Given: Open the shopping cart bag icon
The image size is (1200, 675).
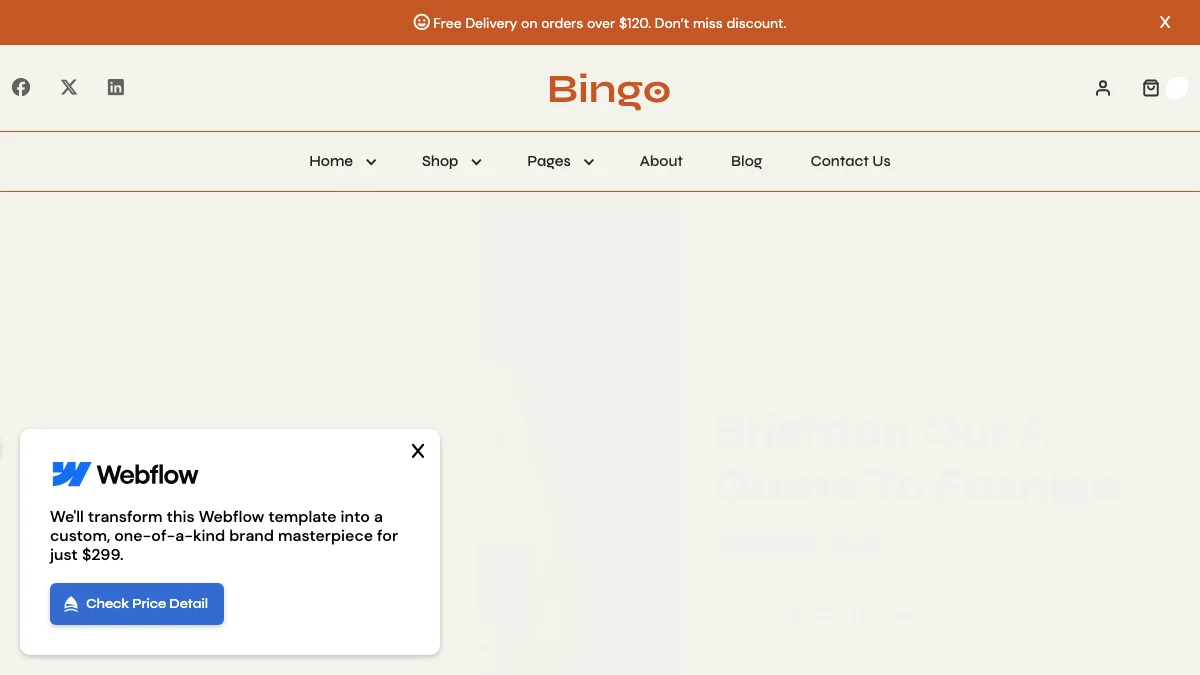Looking at the screenshot, I should point(1151,88).
